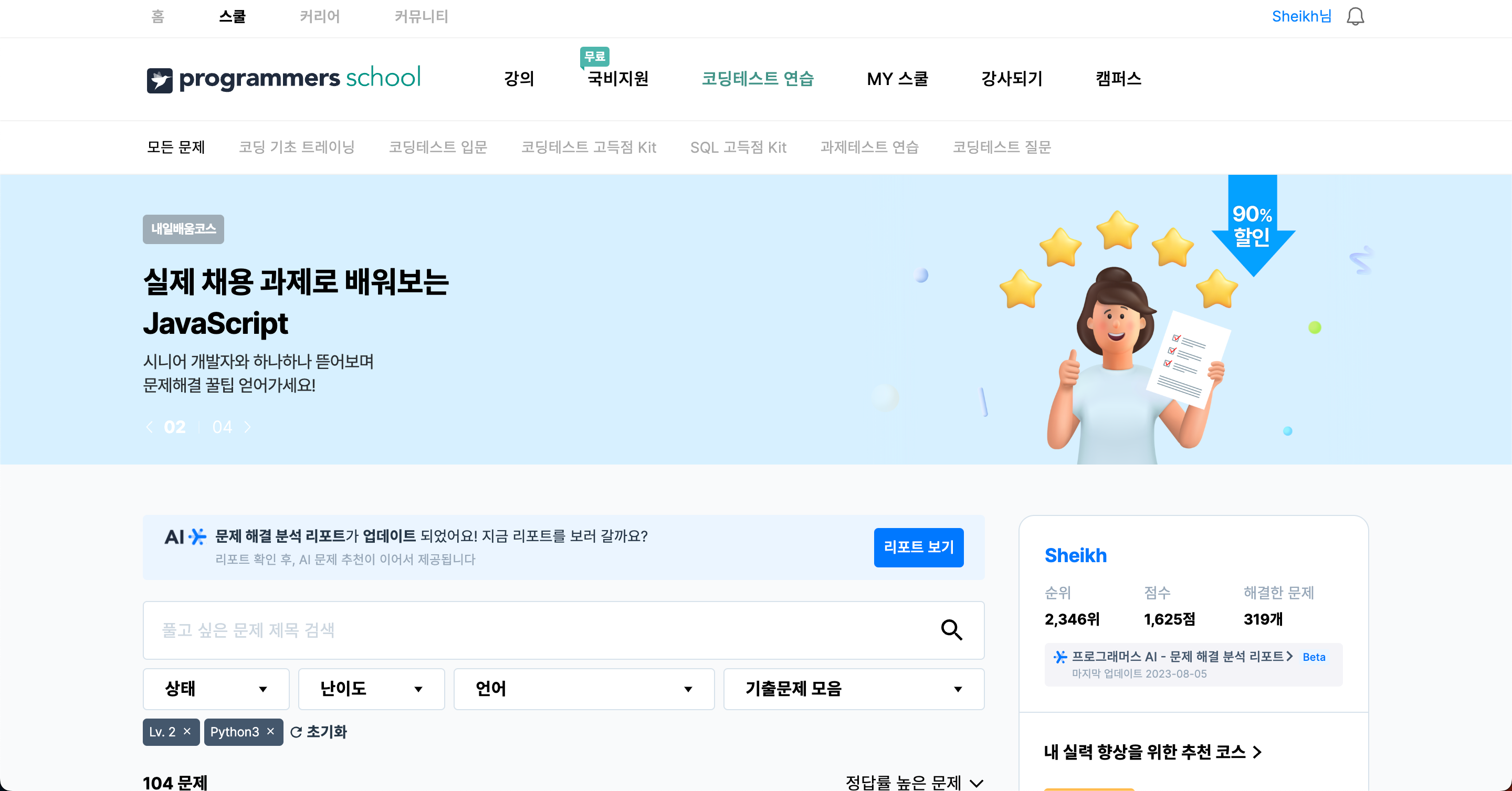Open the SQL 고득점 Kit tab
Image resolution: width=1512 pixels, height=791 pixels.
click(x=738, y=147)
